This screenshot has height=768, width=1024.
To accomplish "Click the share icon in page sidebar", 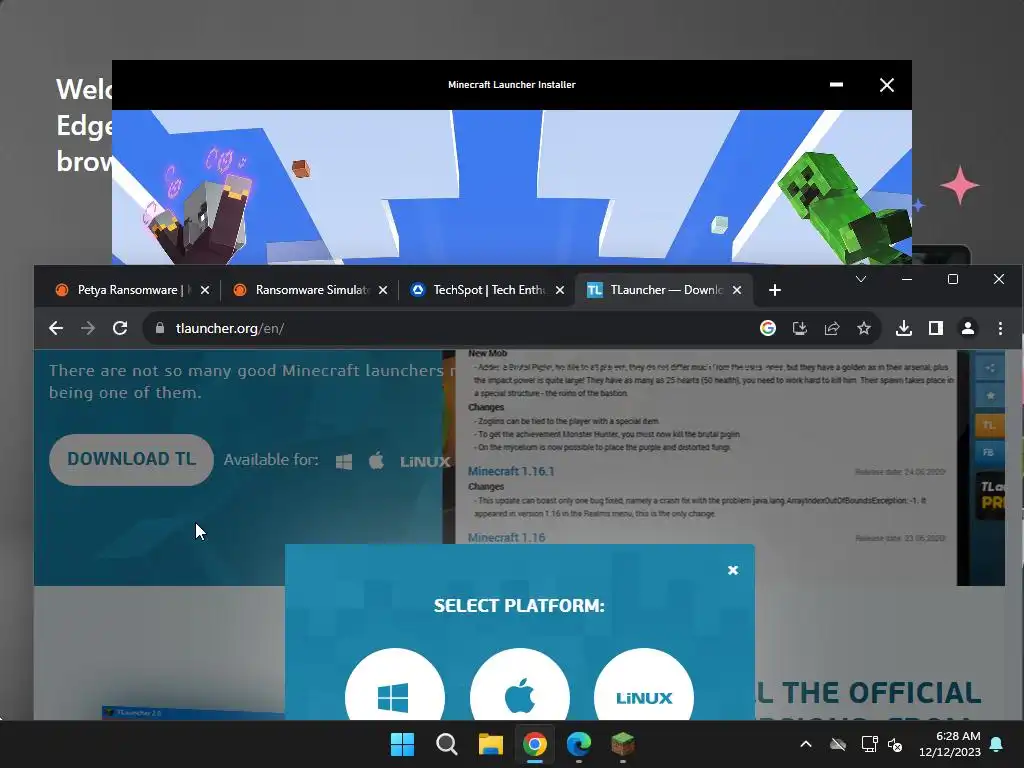I will click(x=990, y=368).
